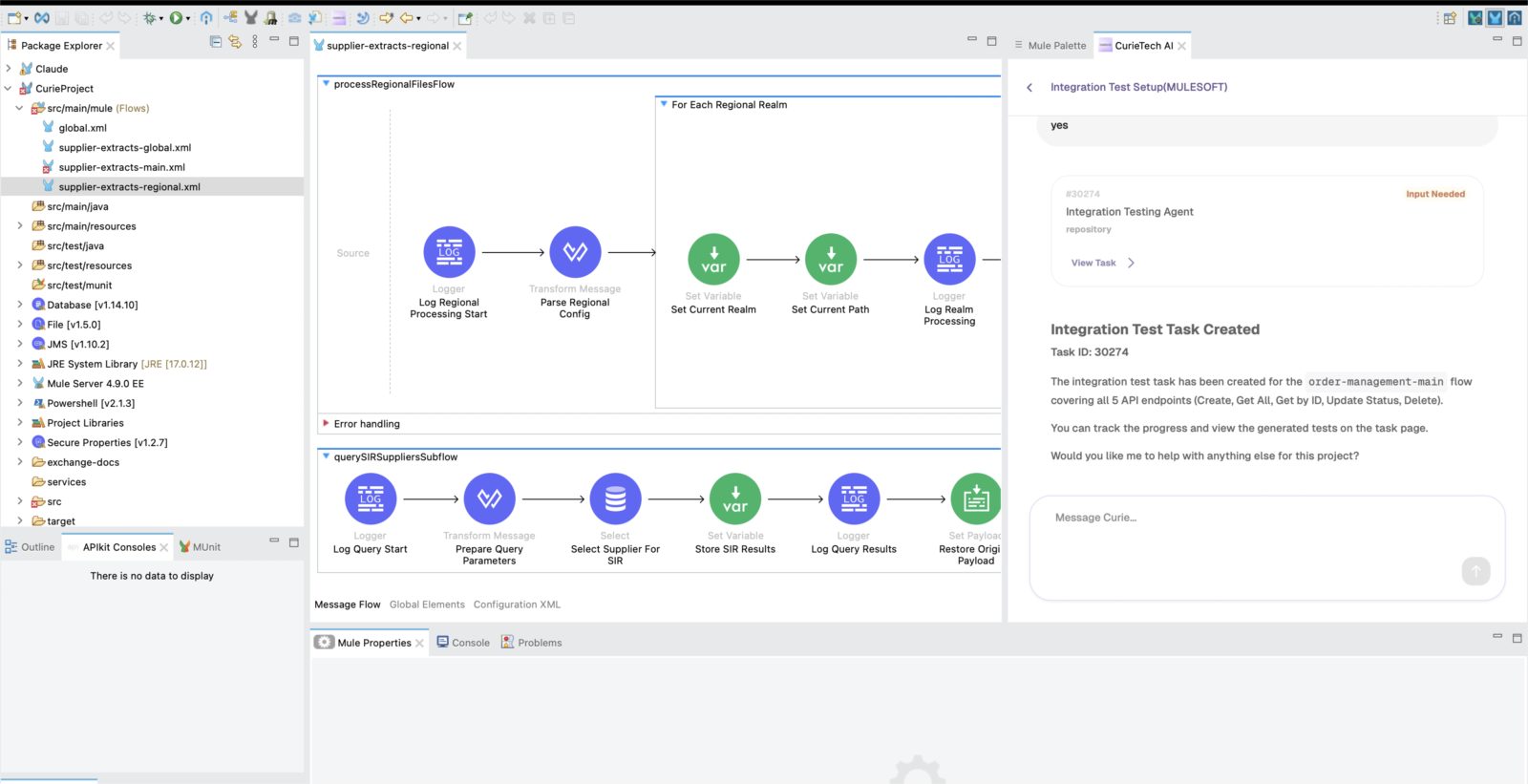Select the Message Flow tab

(348, 604)
